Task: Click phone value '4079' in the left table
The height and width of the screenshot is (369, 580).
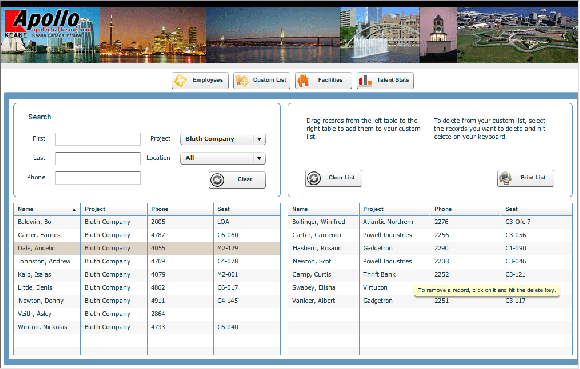Action: [158, 275]
